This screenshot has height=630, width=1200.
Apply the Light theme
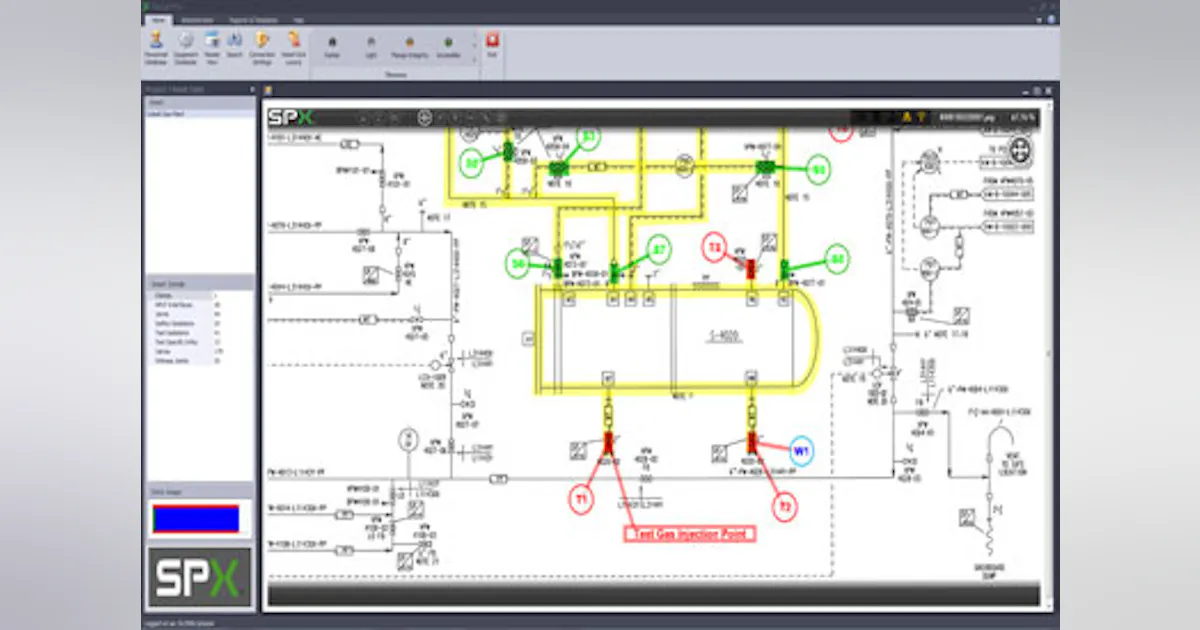coord(371,46)
